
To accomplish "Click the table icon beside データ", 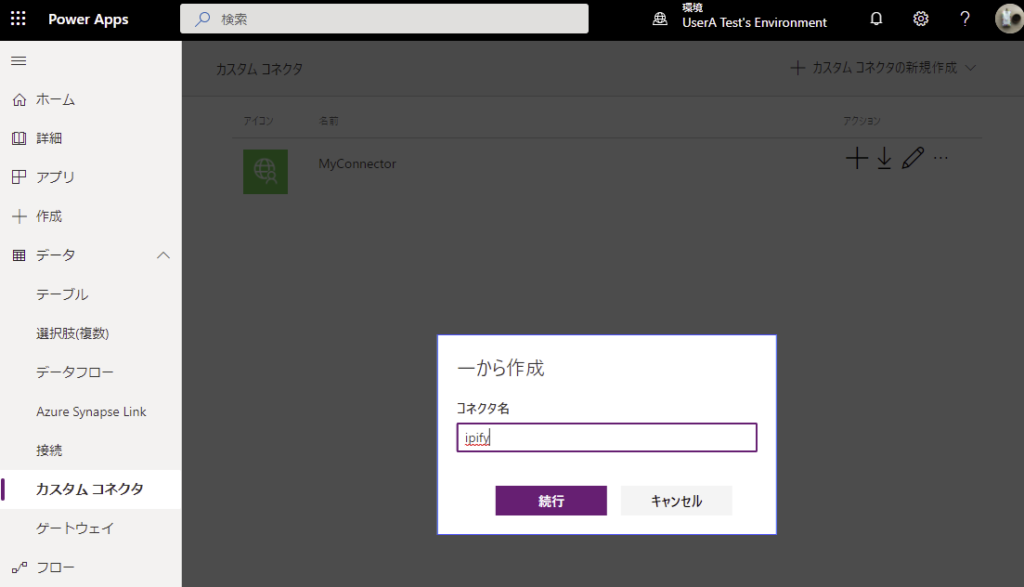I will click(20, 255).
